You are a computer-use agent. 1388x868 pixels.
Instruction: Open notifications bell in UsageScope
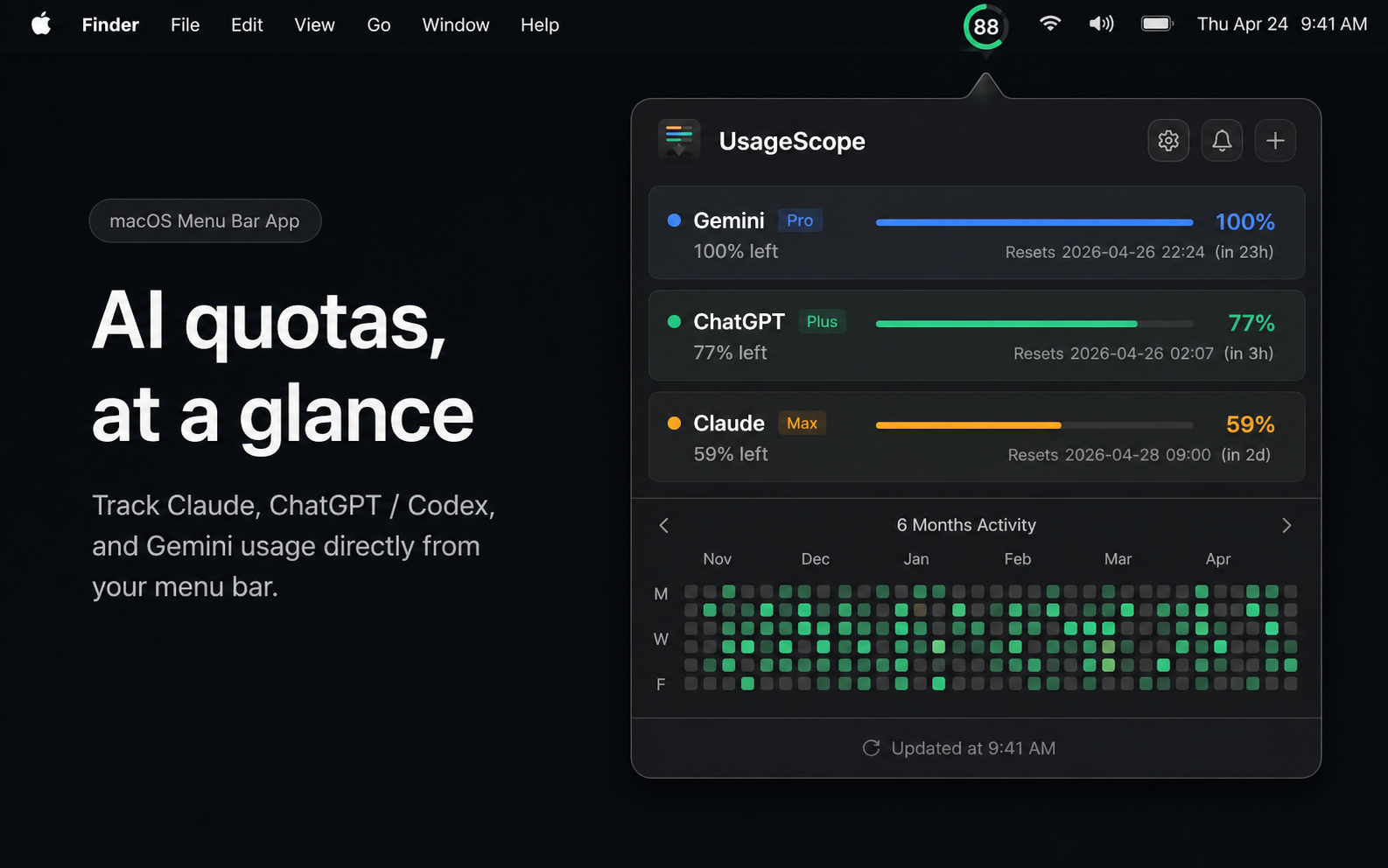tap(1222, 140)
